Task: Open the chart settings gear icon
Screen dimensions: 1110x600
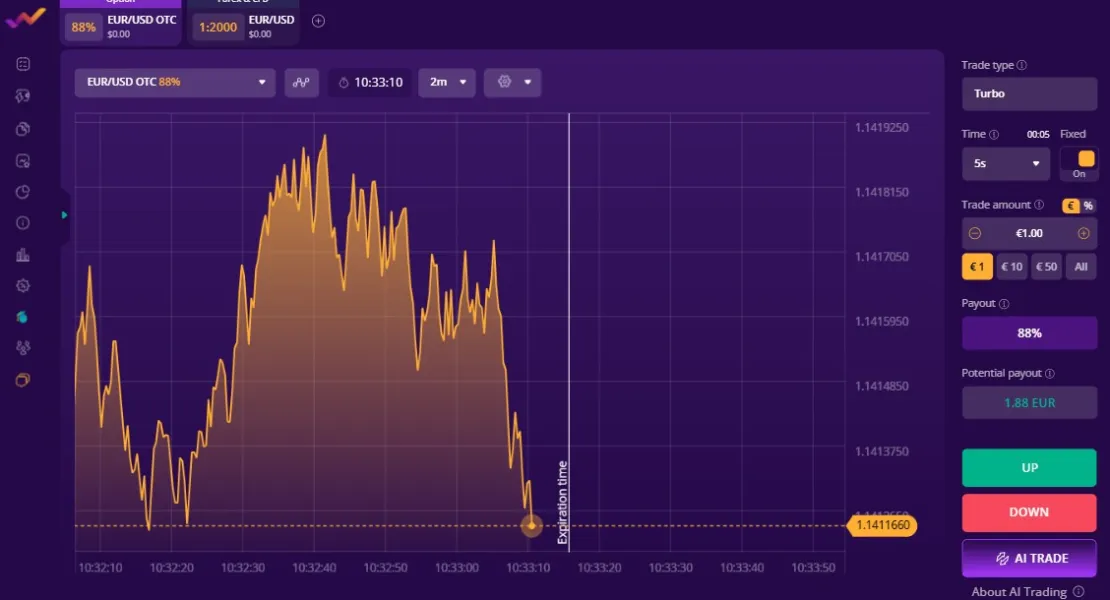Action: (x=504, y=81)
